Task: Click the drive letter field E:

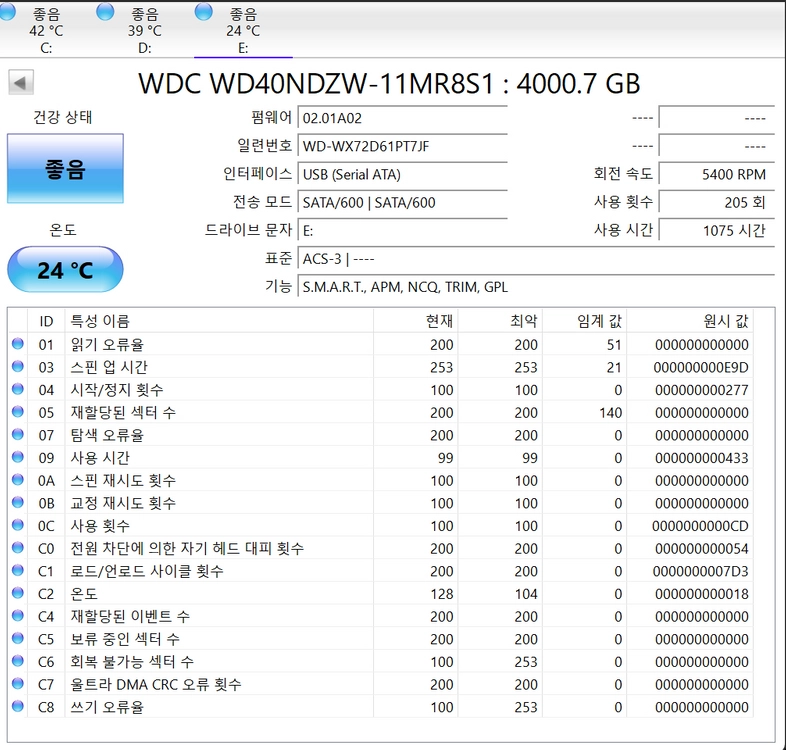Action: tap(403, 231)
